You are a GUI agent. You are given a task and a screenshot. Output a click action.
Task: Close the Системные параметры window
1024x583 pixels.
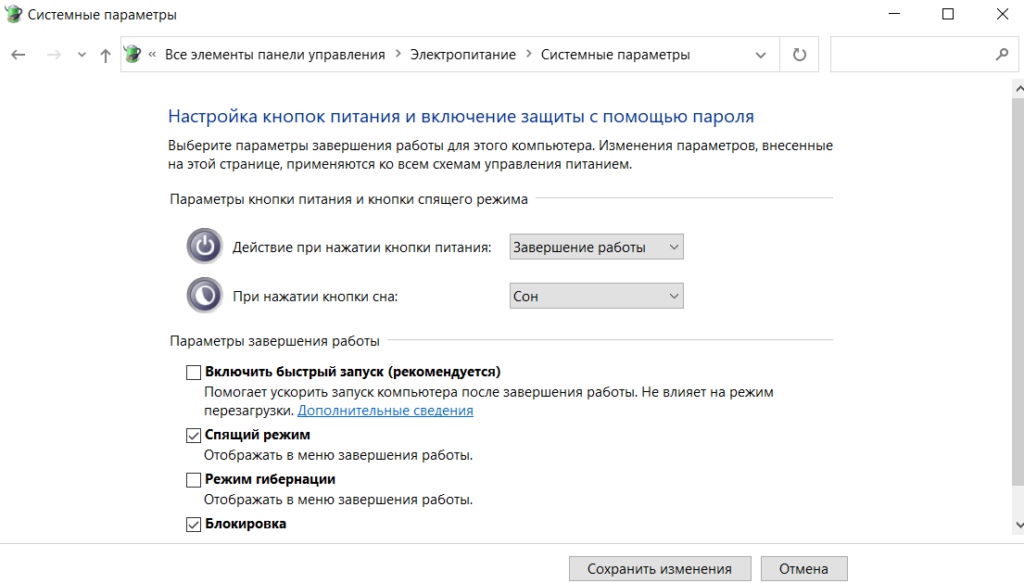coord(1002,14)
